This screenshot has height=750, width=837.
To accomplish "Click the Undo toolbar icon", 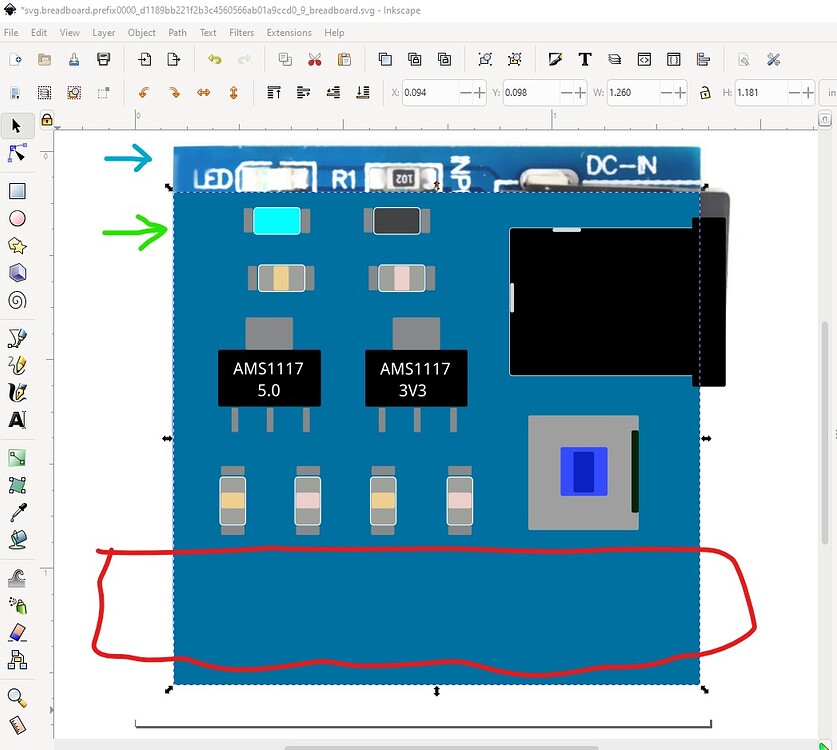I will coord(215,60).
